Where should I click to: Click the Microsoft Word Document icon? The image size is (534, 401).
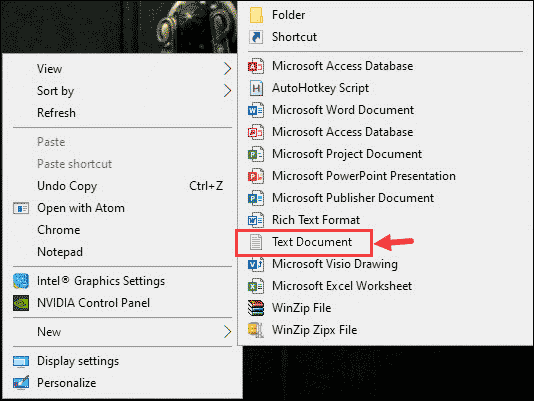point(256,110)
